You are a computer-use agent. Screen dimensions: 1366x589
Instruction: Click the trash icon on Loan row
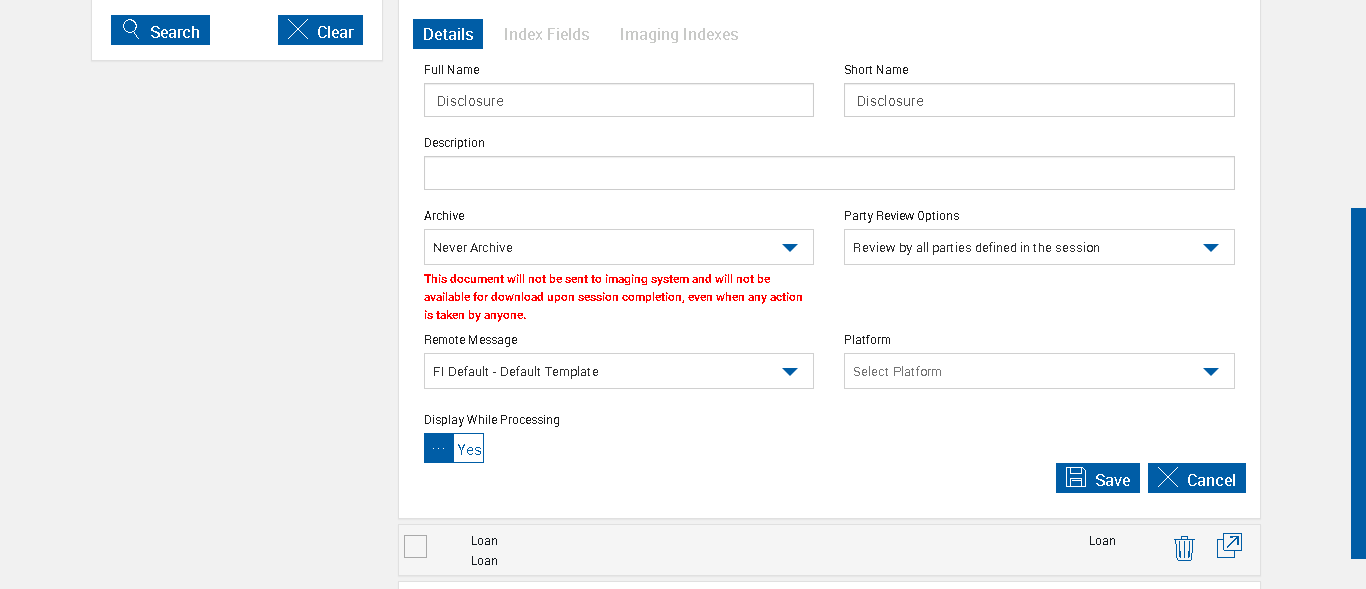point(1184,548)
